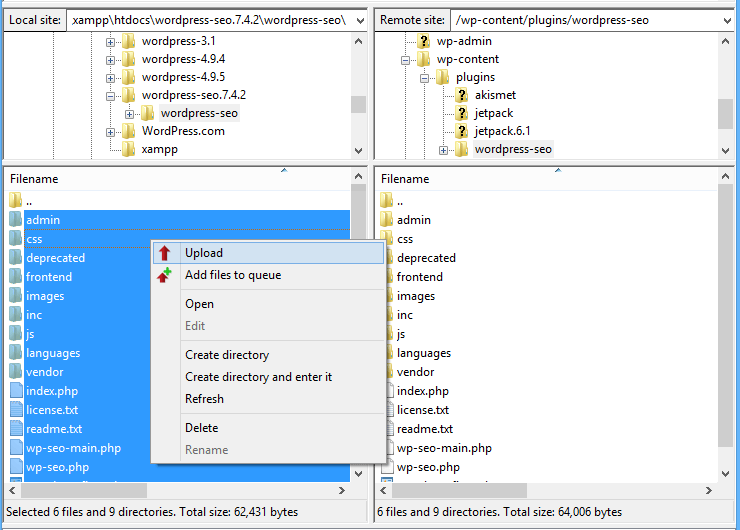Choose Add files to queue
Screen dimensions: 740x530
tap(268, 275)
